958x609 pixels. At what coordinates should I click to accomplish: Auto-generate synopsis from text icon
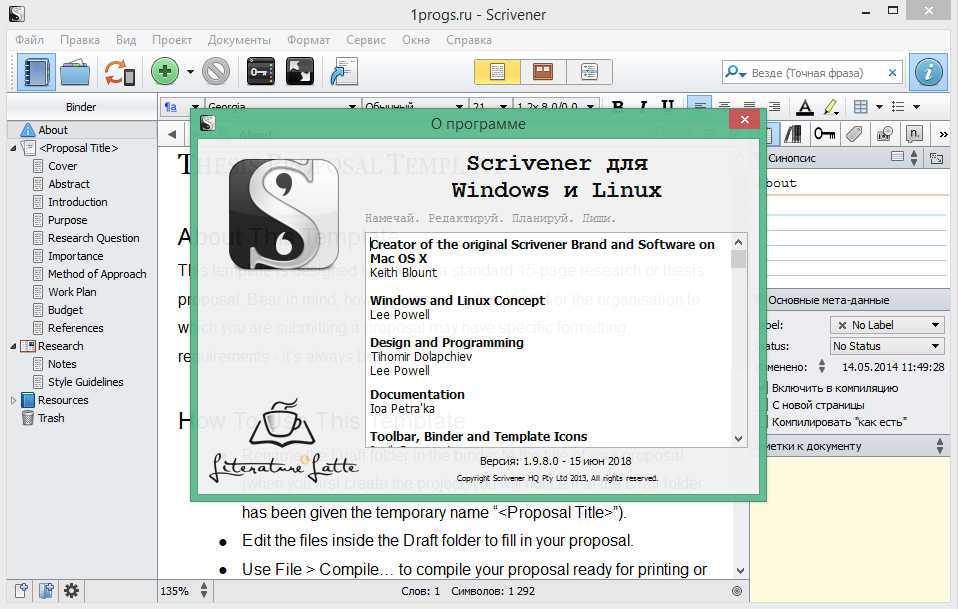(936, 158)
